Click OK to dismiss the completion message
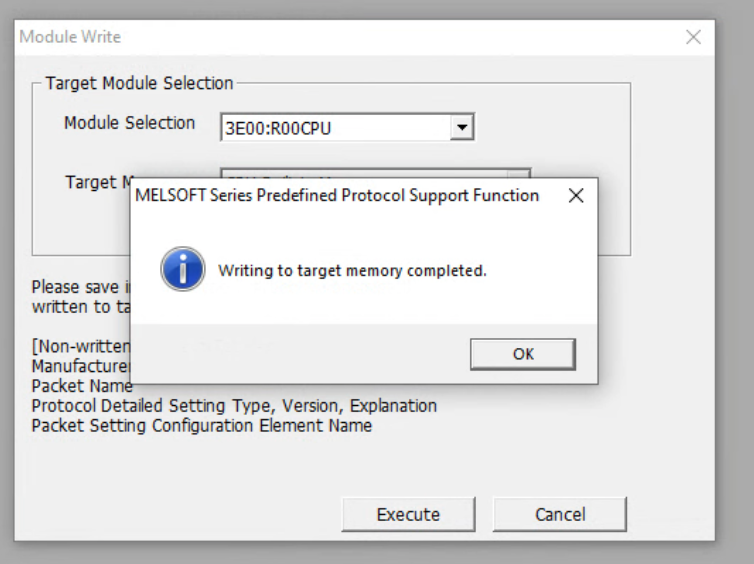This screenshot has width=754, height=564. point(523,354)
